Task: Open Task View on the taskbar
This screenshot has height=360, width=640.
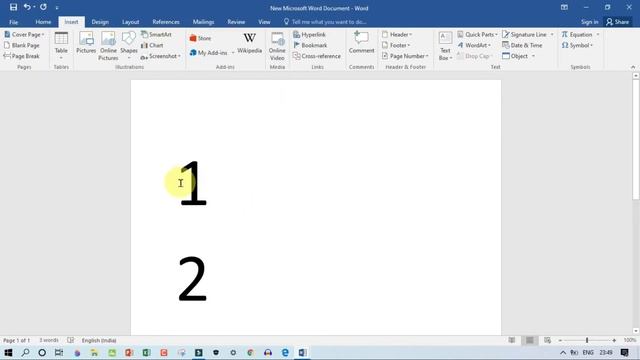Action: point(59,352)
